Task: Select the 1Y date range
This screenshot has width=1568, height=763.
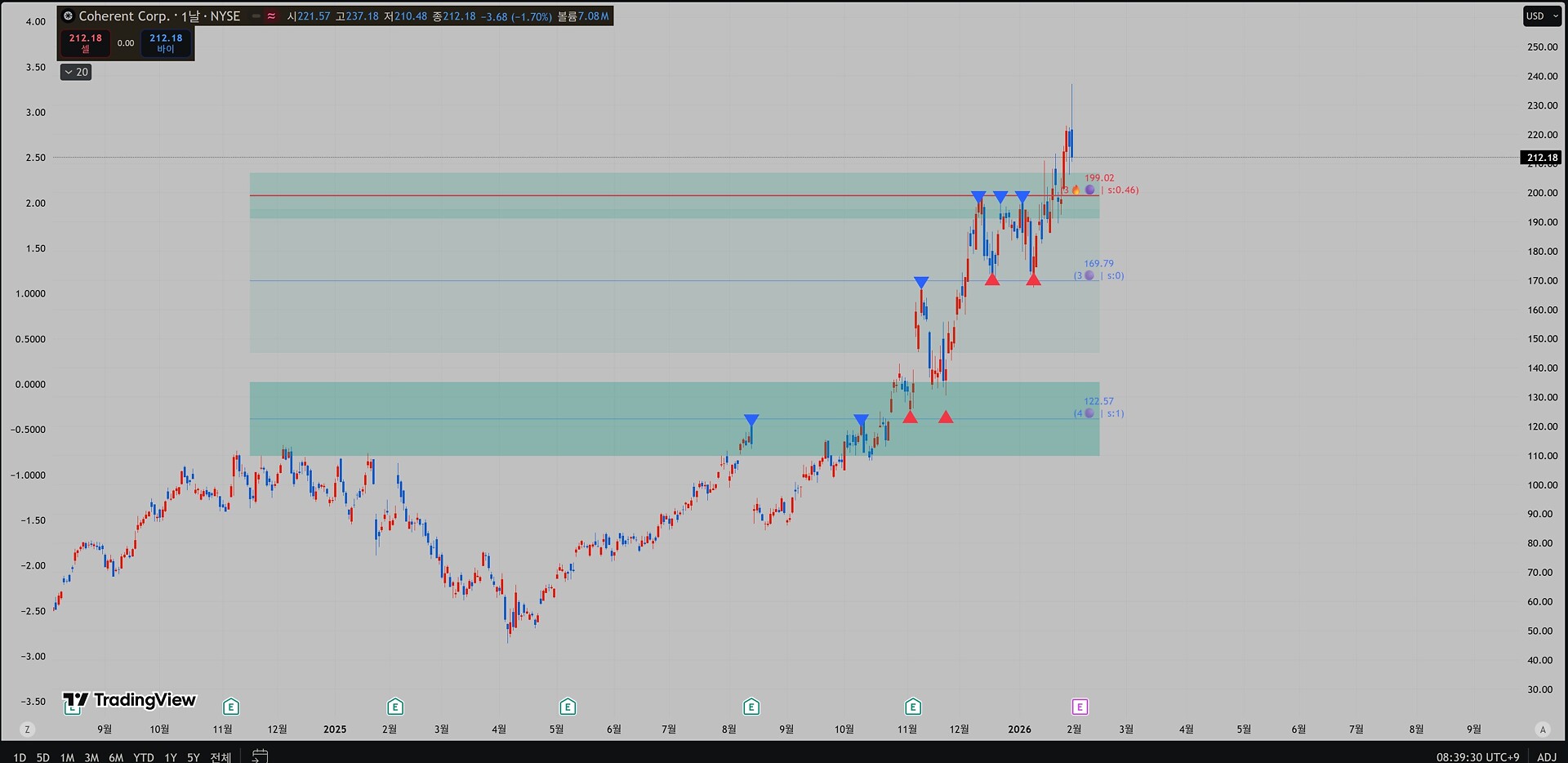Action: coord(171,757)
